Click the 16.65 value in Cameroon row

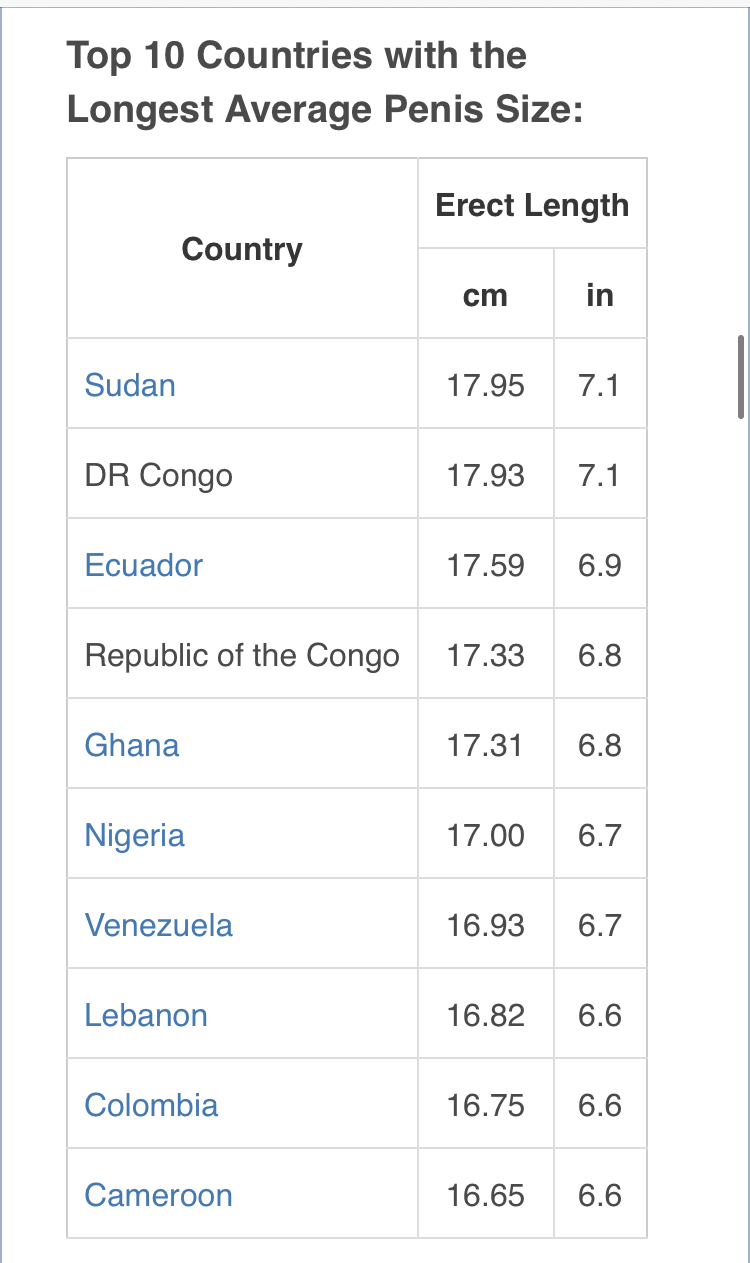click(485, 1195)
